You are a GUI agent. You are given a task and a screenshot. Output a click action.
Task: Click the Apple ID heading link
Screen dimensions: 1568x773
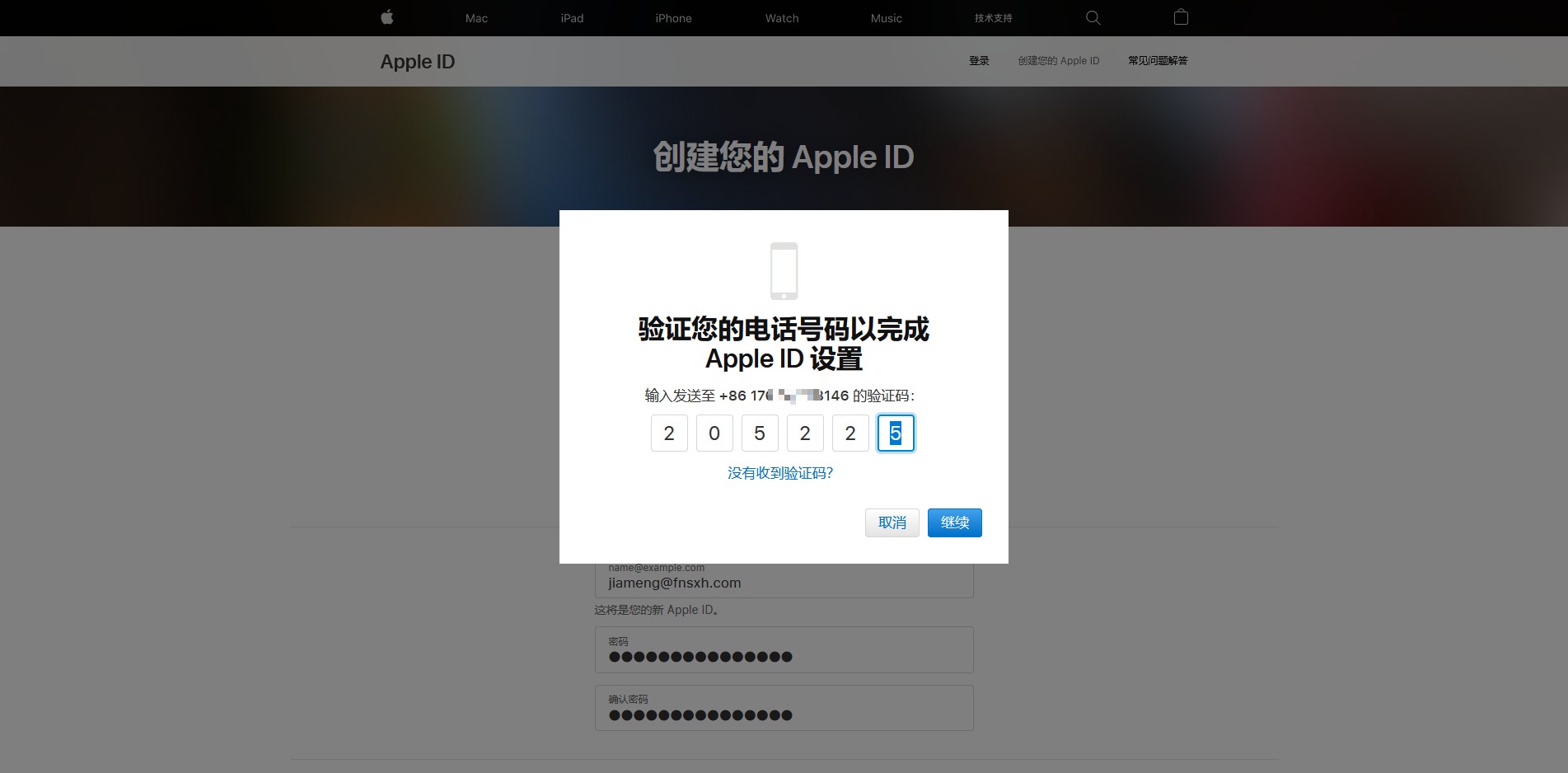coord(418,62)
